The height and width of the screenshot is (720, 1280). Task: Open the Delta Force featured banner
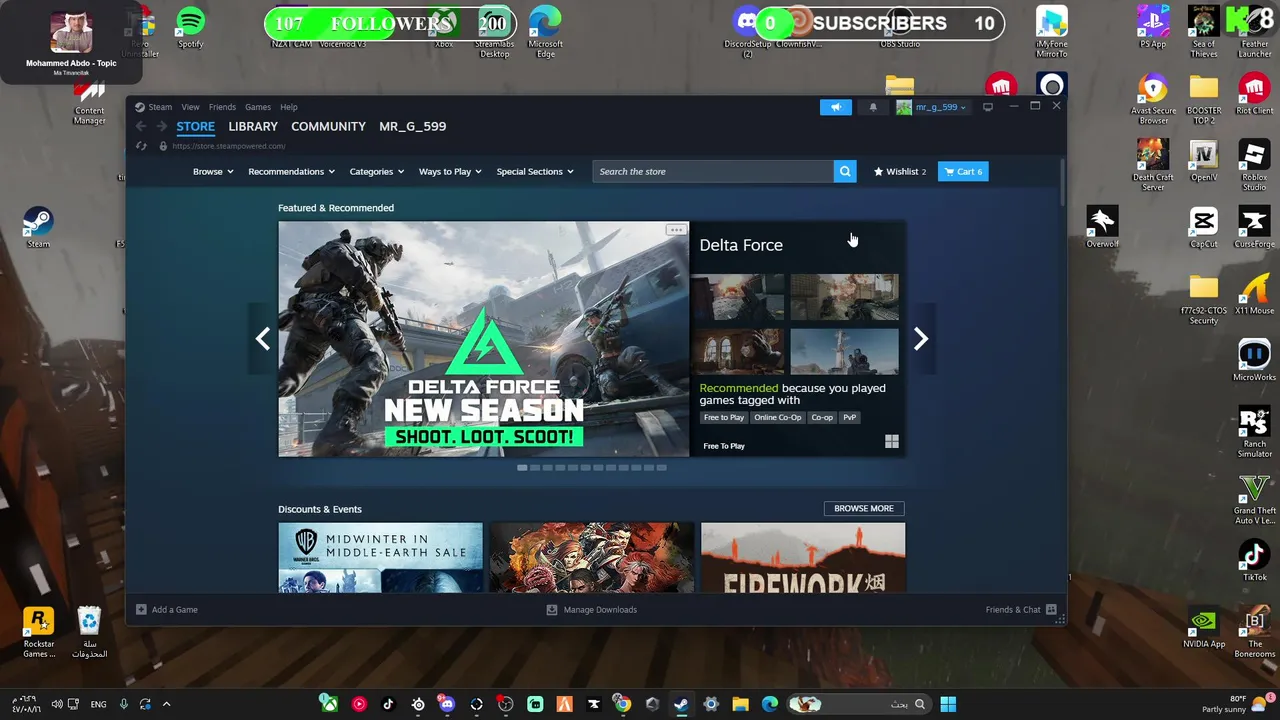click(483, 339)
